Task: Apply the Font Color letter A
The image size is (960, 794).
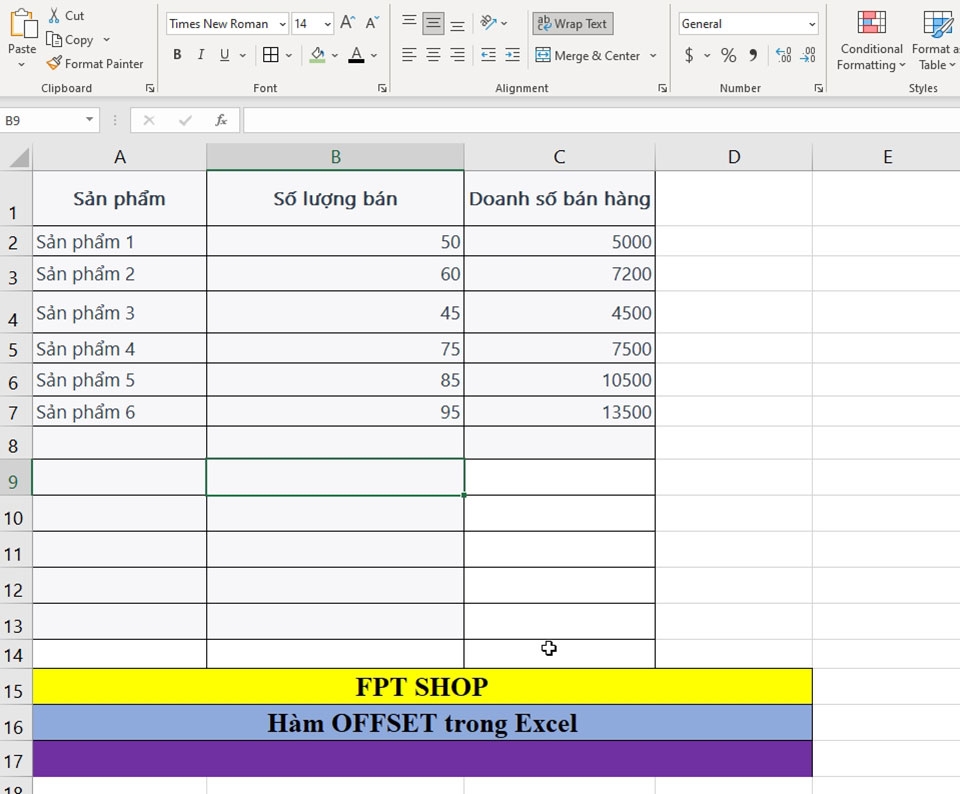Action: tap(356, 54)
